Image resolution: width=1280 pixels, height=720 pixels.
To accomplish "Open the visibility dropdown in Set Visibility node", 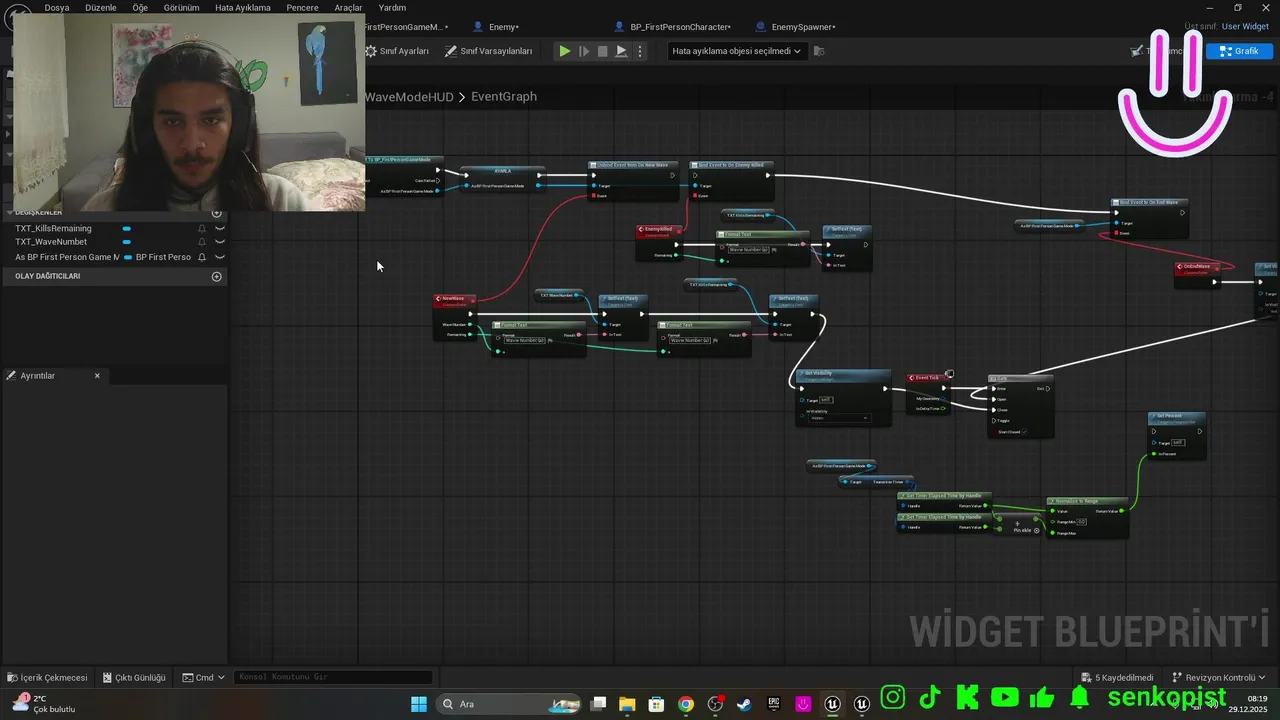I will pos(838,418).
